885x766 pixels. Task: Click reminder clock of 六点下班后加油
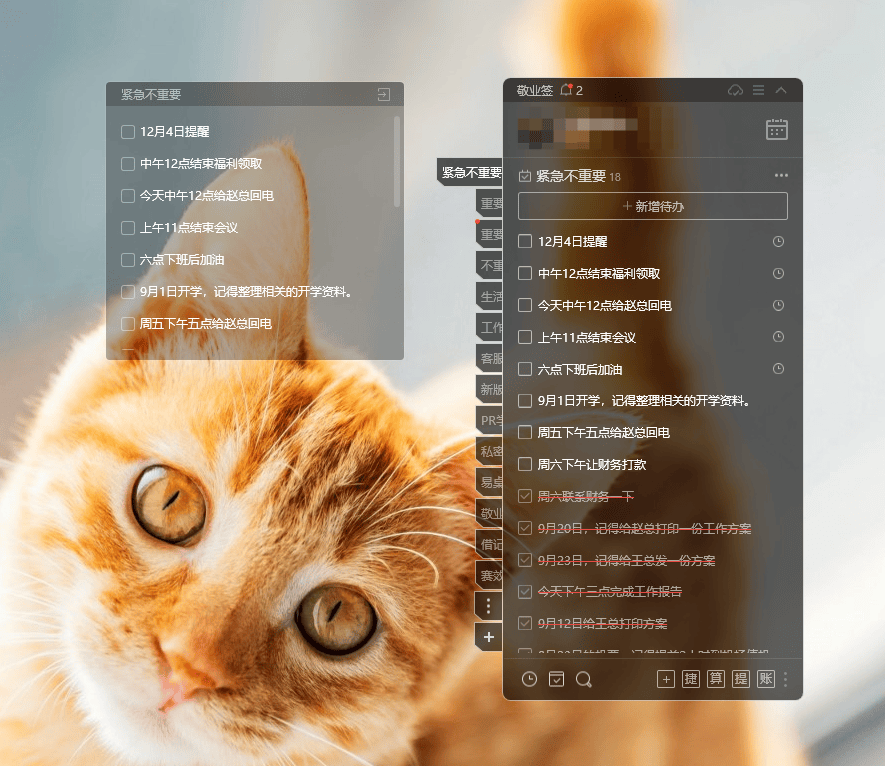(778, 369)
